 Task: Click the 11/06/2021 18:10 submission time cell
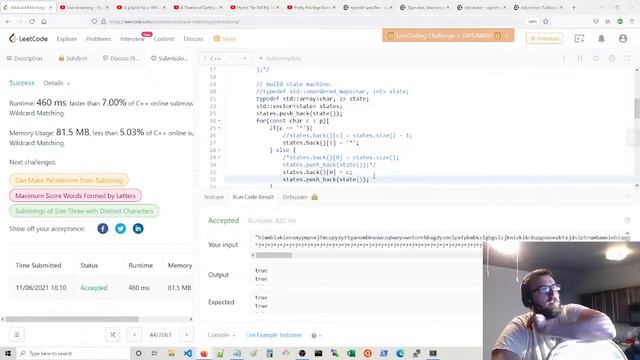[x=41, y=288]
